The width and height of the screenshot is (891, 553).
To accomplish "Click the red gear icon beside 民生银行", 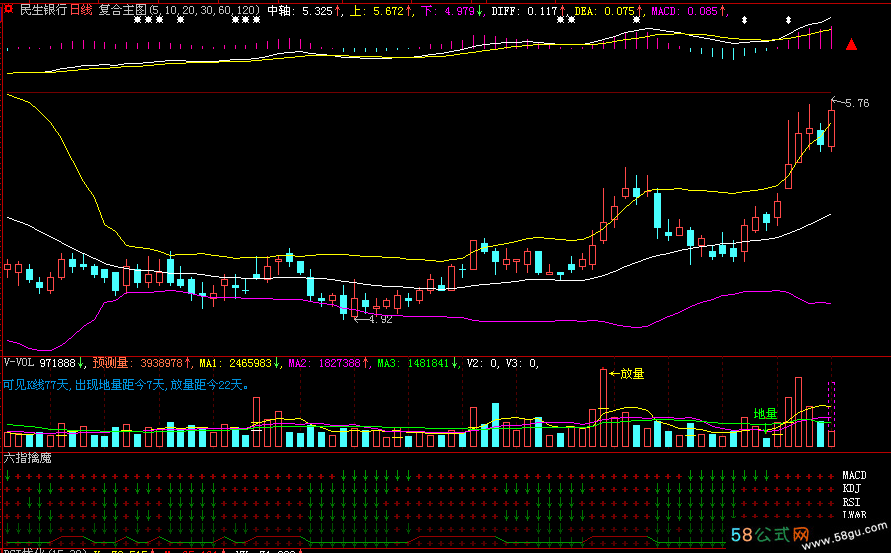I will 9,9.
